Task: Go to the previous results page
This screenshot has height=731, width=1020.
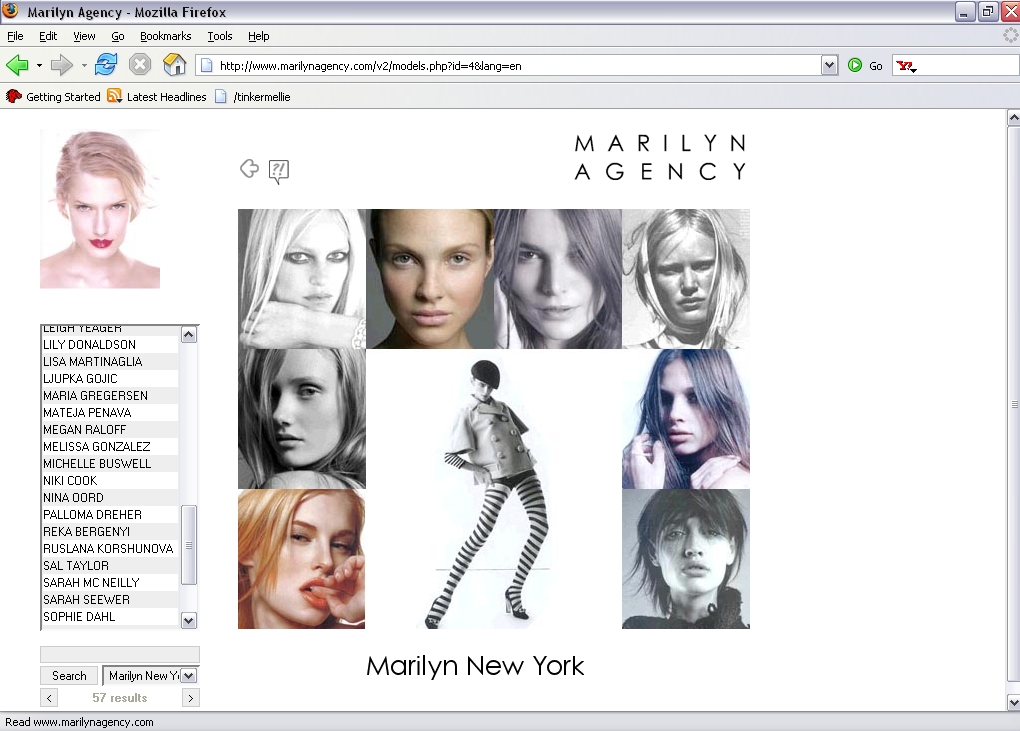Action: click(x=49, y=698)
